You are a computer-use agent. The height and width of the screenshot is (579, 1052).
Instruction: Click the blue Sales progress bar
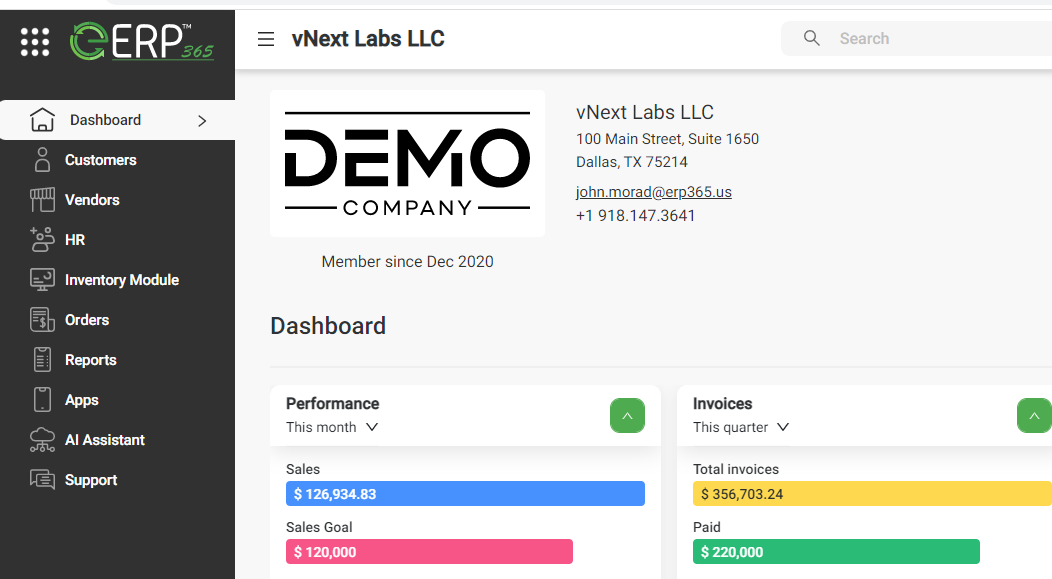point(465,494)
